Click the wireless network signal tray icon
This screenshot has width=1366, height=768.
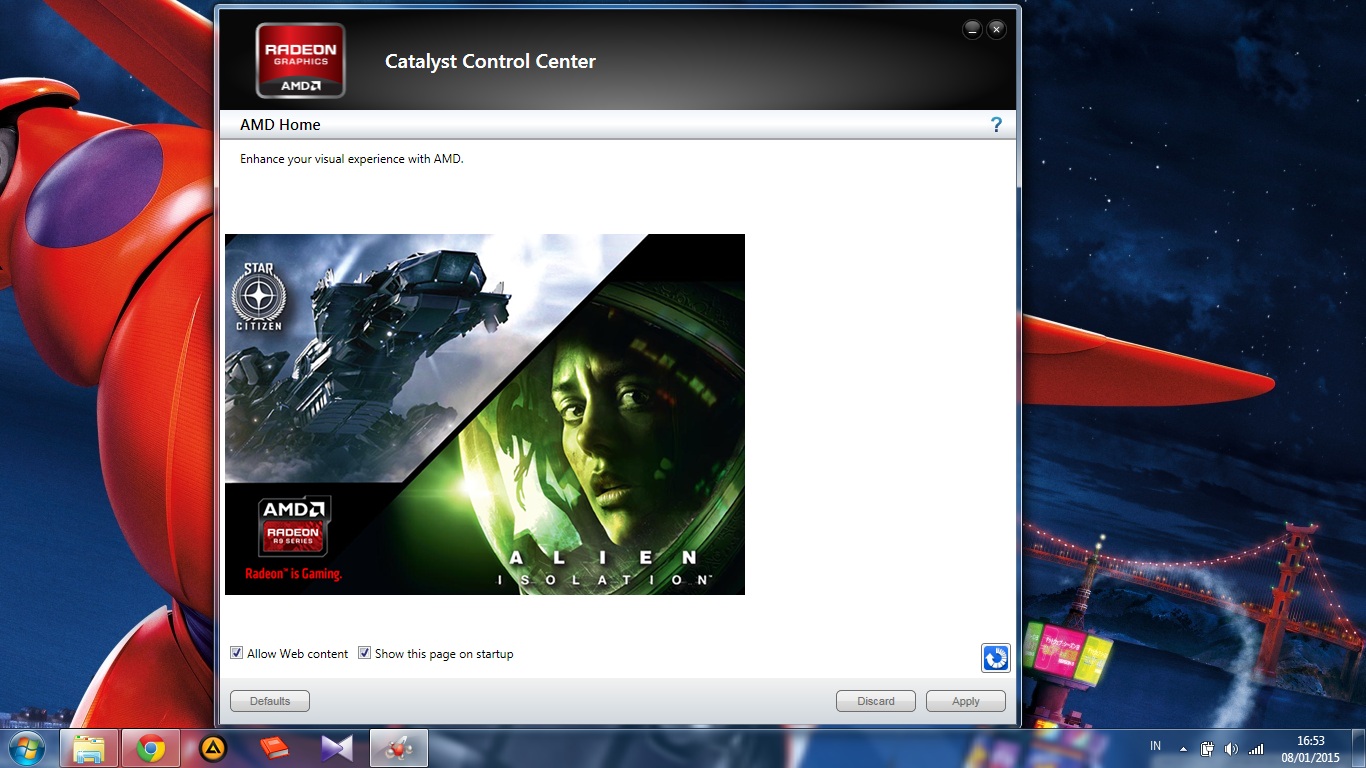[x=1255, y=748]
